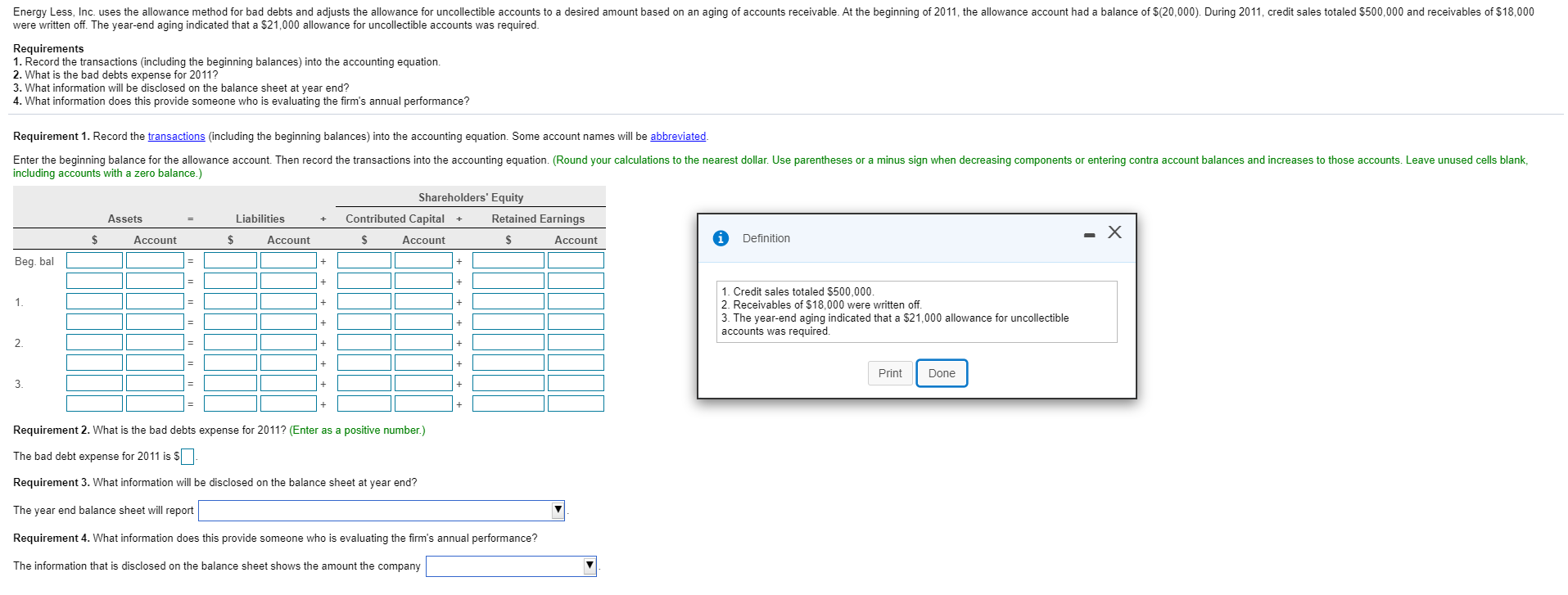Open the year end balance sheet report dropdown
The width and height of the screenshot is (1568, 595).
click(382, 511)
